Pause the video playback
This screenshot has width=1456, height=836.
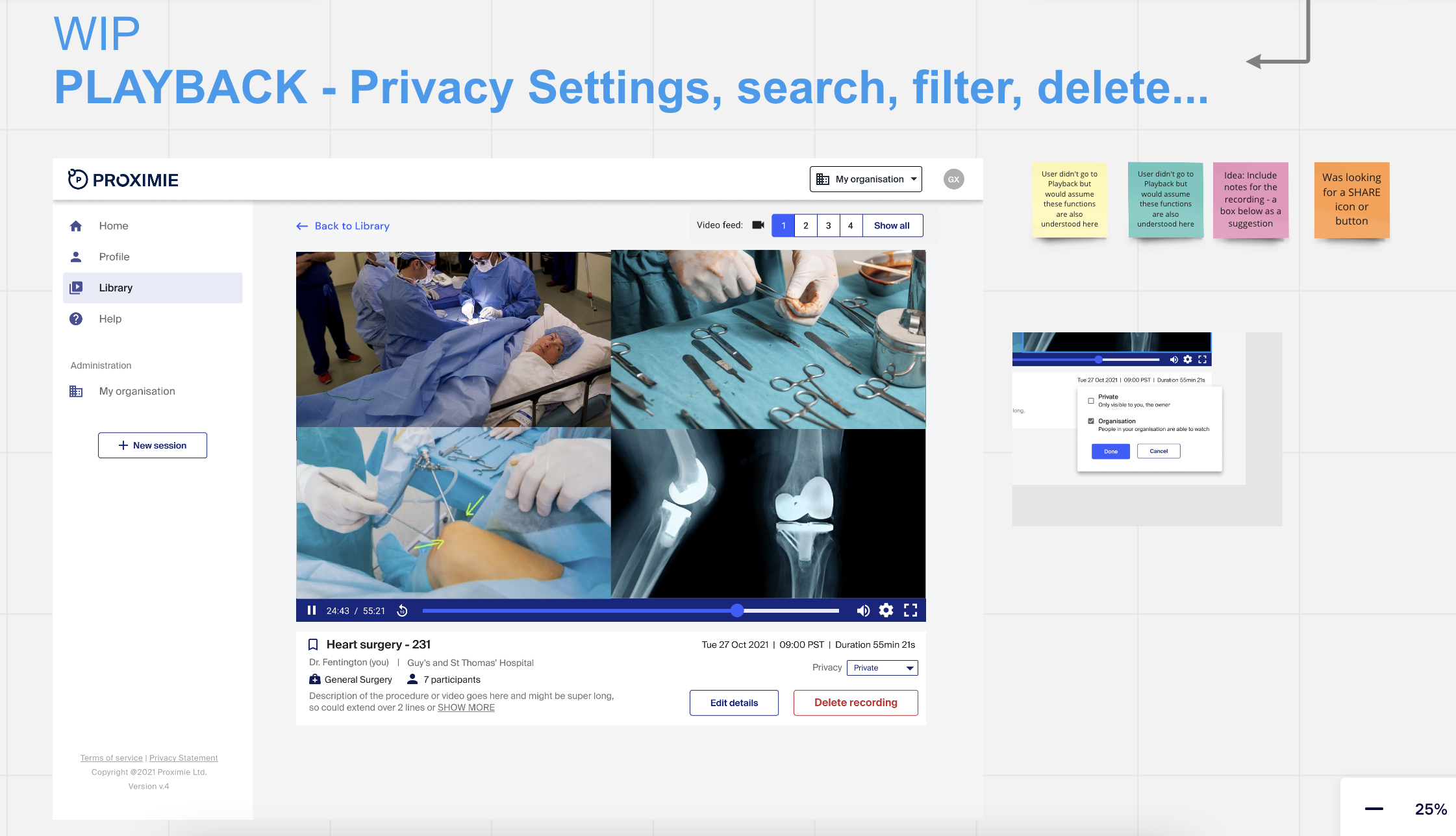pyautogui.click(x=312, y=610)
